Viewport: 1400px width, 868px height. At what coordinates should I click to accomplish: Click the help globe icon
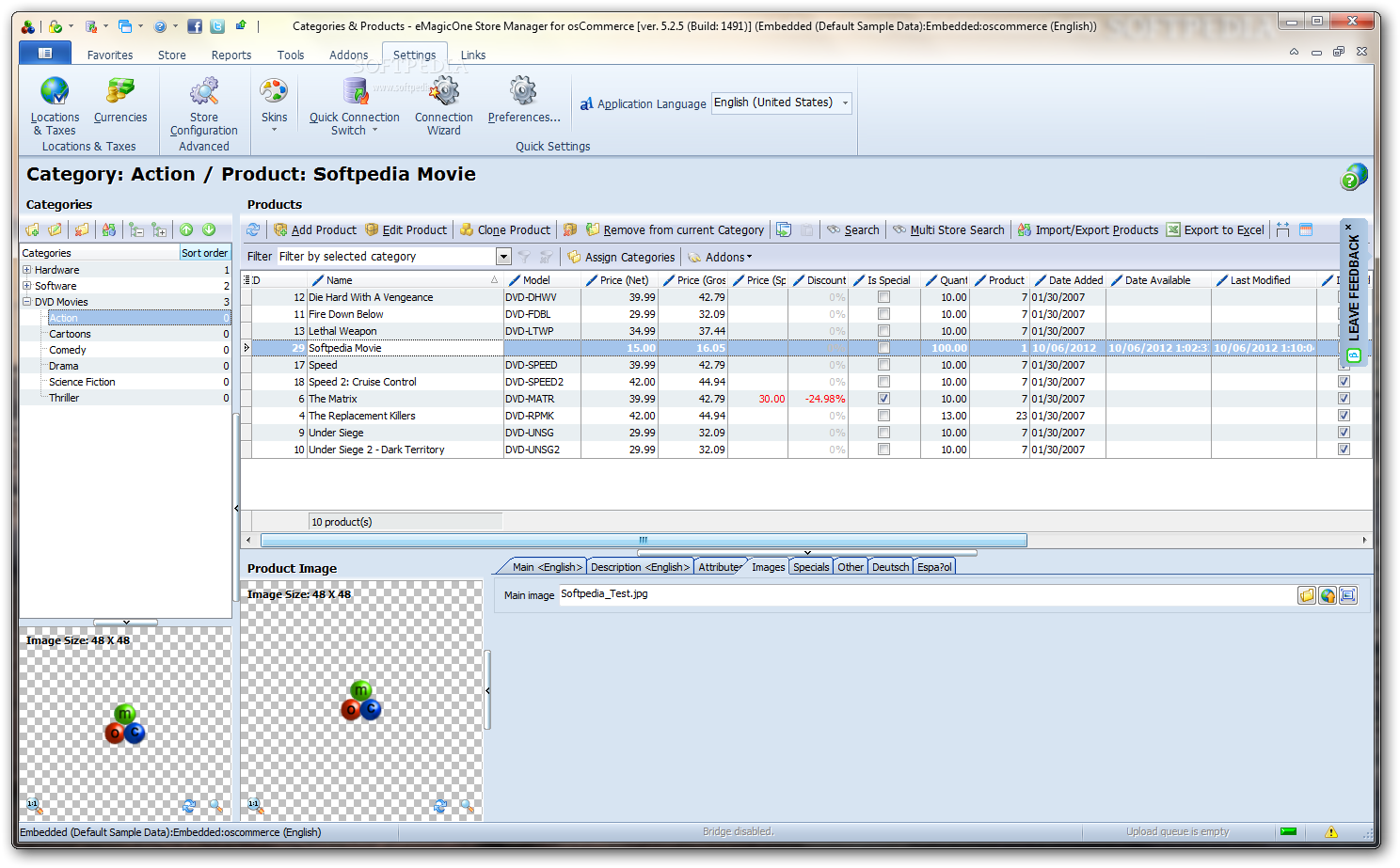tap(1353, 176)
